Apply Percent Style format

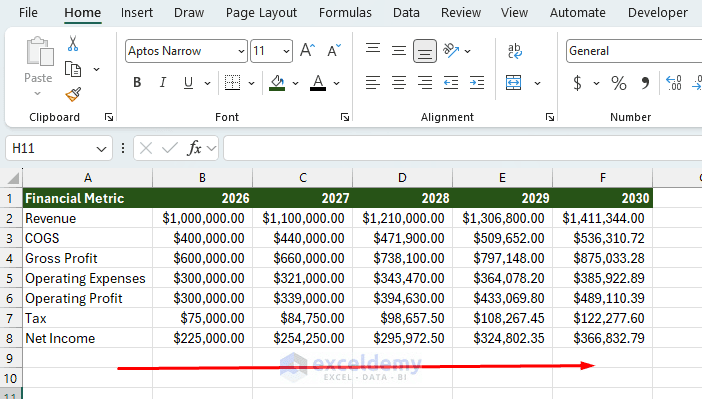[619, 83]
